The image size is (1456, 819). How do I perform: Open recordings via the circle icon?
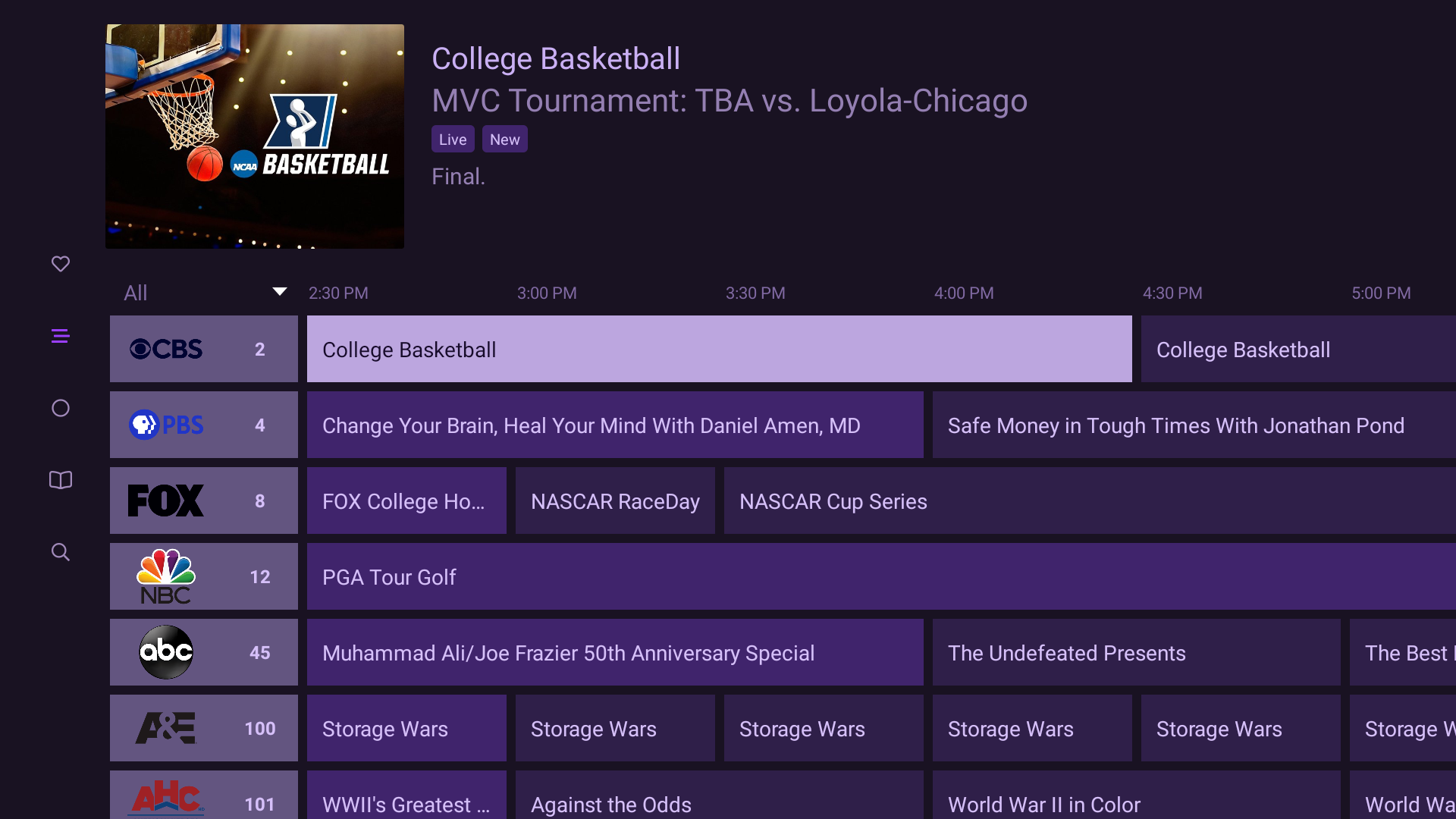tap(61, 408)
